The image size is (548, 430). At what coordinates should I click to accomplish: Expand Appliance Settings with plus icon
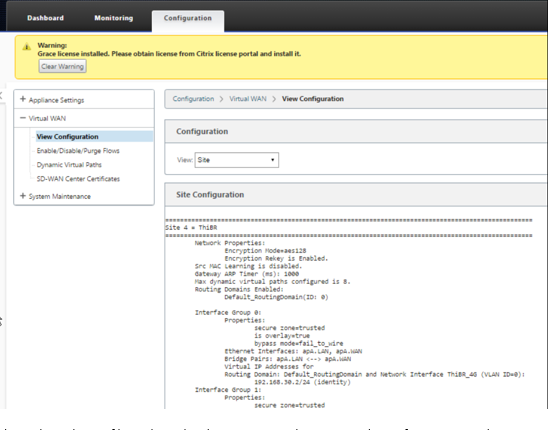23,99
